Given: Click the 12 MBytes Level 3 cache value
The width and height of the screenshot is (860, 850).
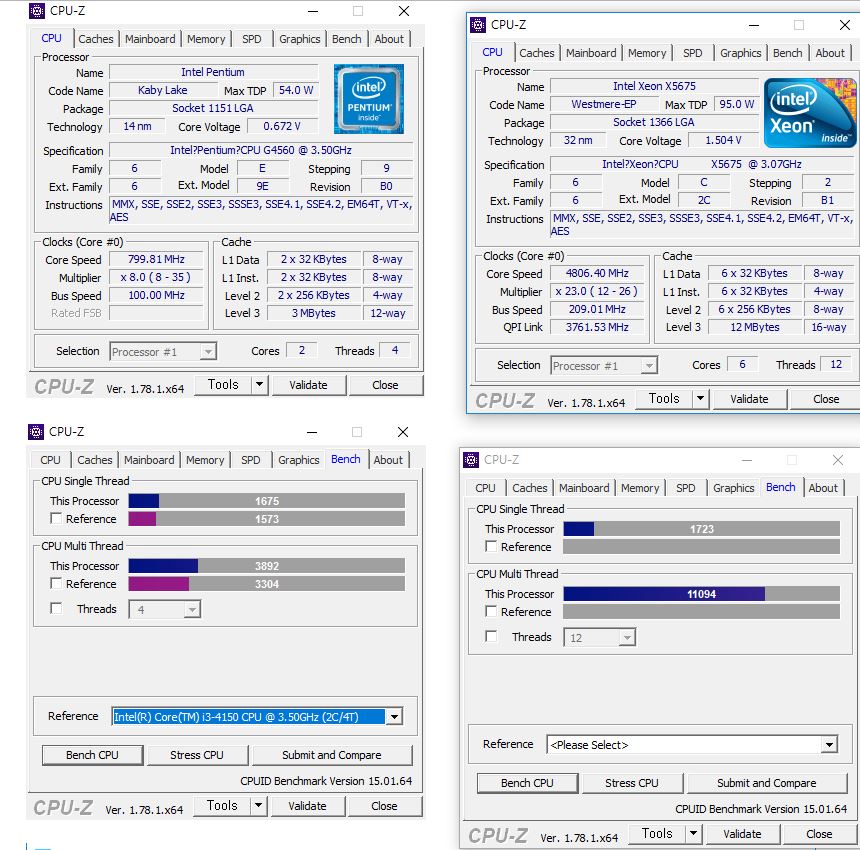Looking at the screenshot, I should coord(755,327).
